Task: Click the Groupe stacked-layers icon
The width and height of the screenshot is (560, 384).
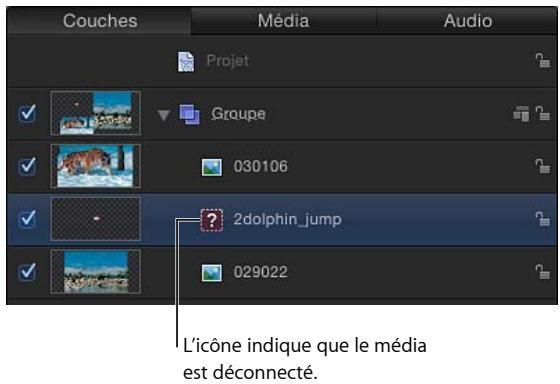Action: coord(189,115)
